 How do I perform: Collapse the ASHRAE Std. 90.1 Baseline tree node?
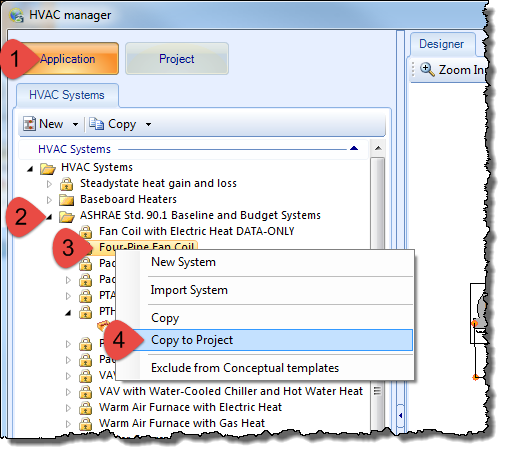click(x=49, y=217)
